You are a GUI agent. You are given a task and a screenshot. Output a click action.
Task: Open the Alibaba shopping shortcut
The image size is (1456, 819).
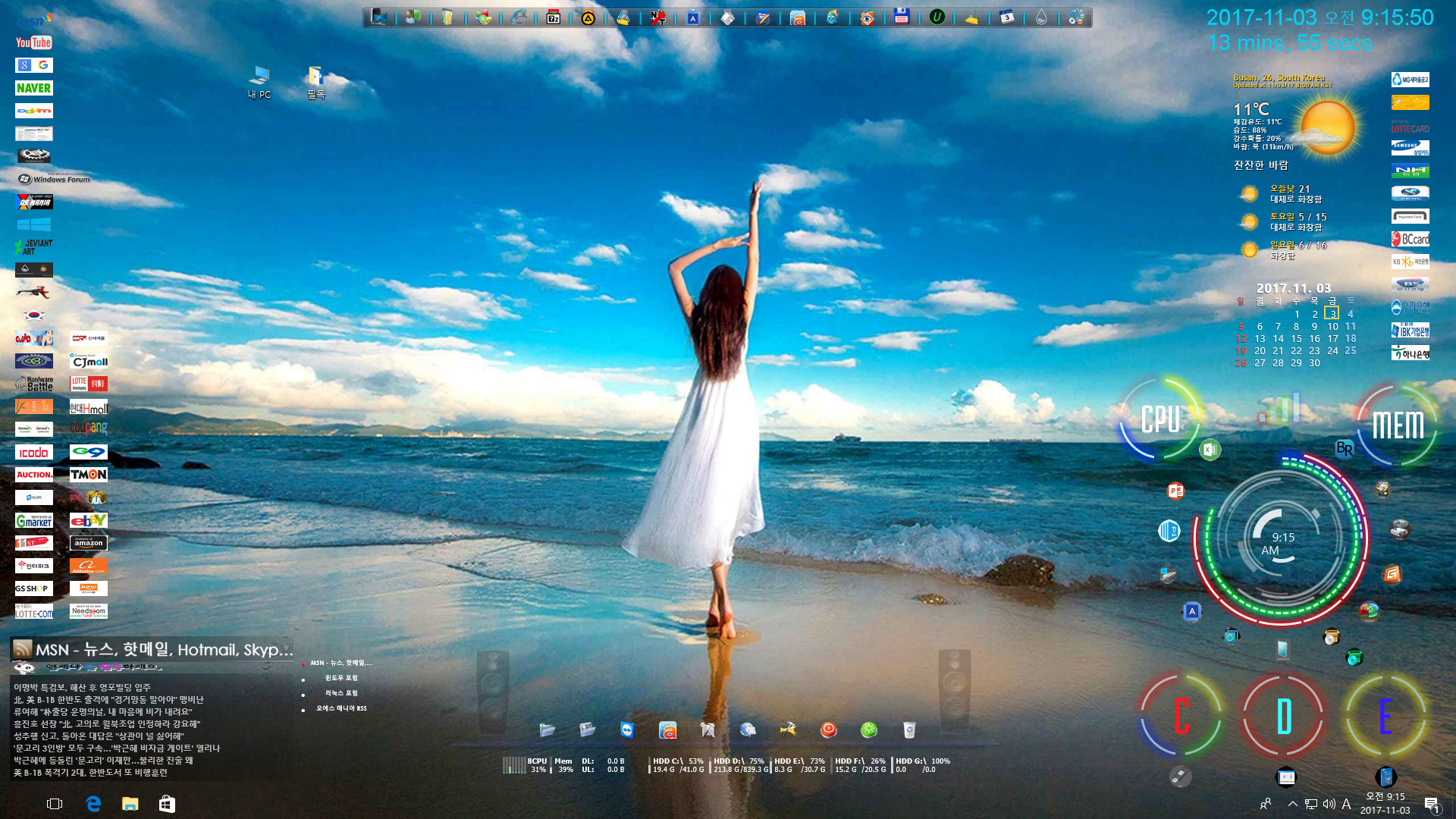coord(89,566)
